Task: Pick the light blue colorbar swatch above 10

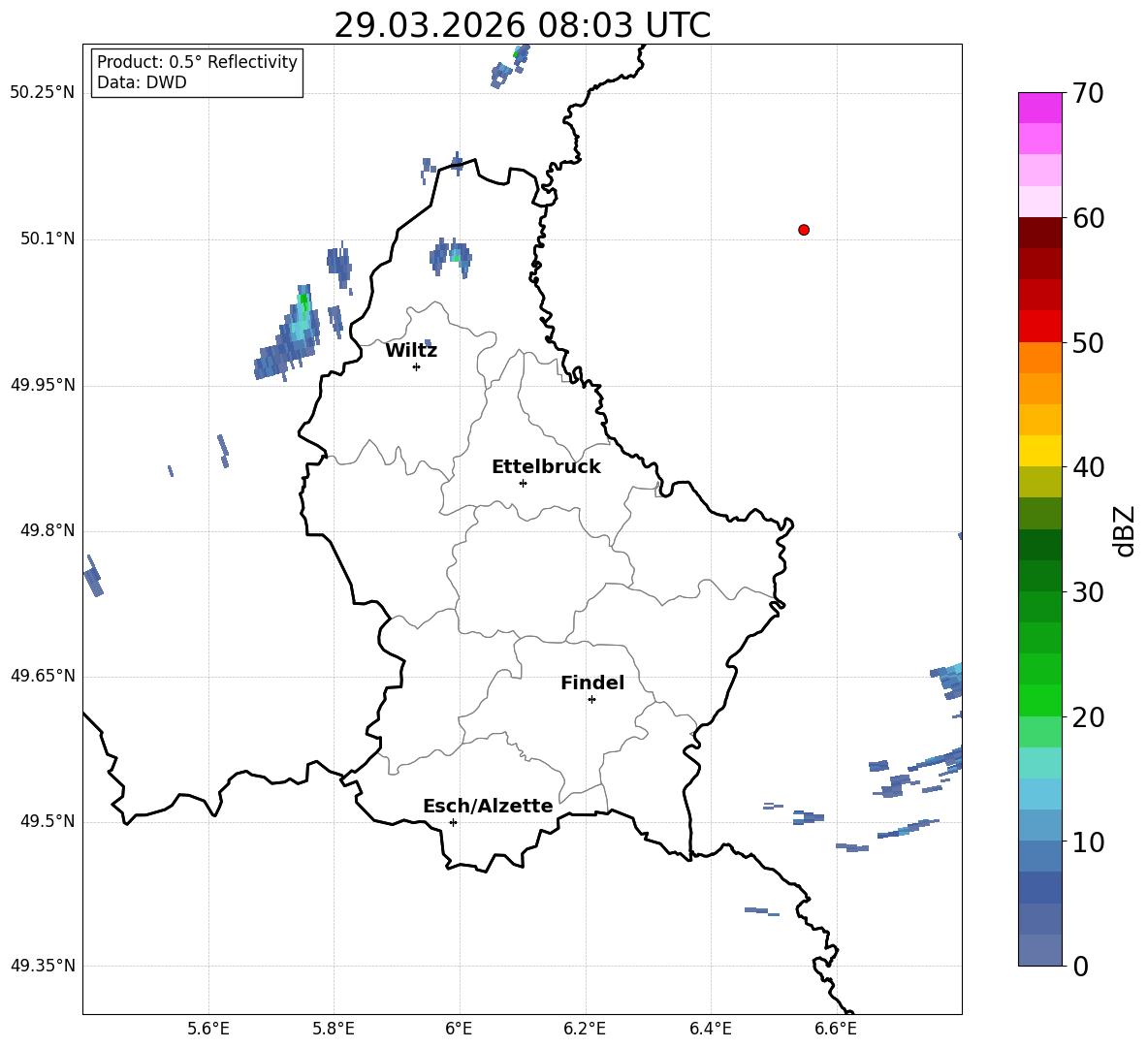Action: (1040, 825)
